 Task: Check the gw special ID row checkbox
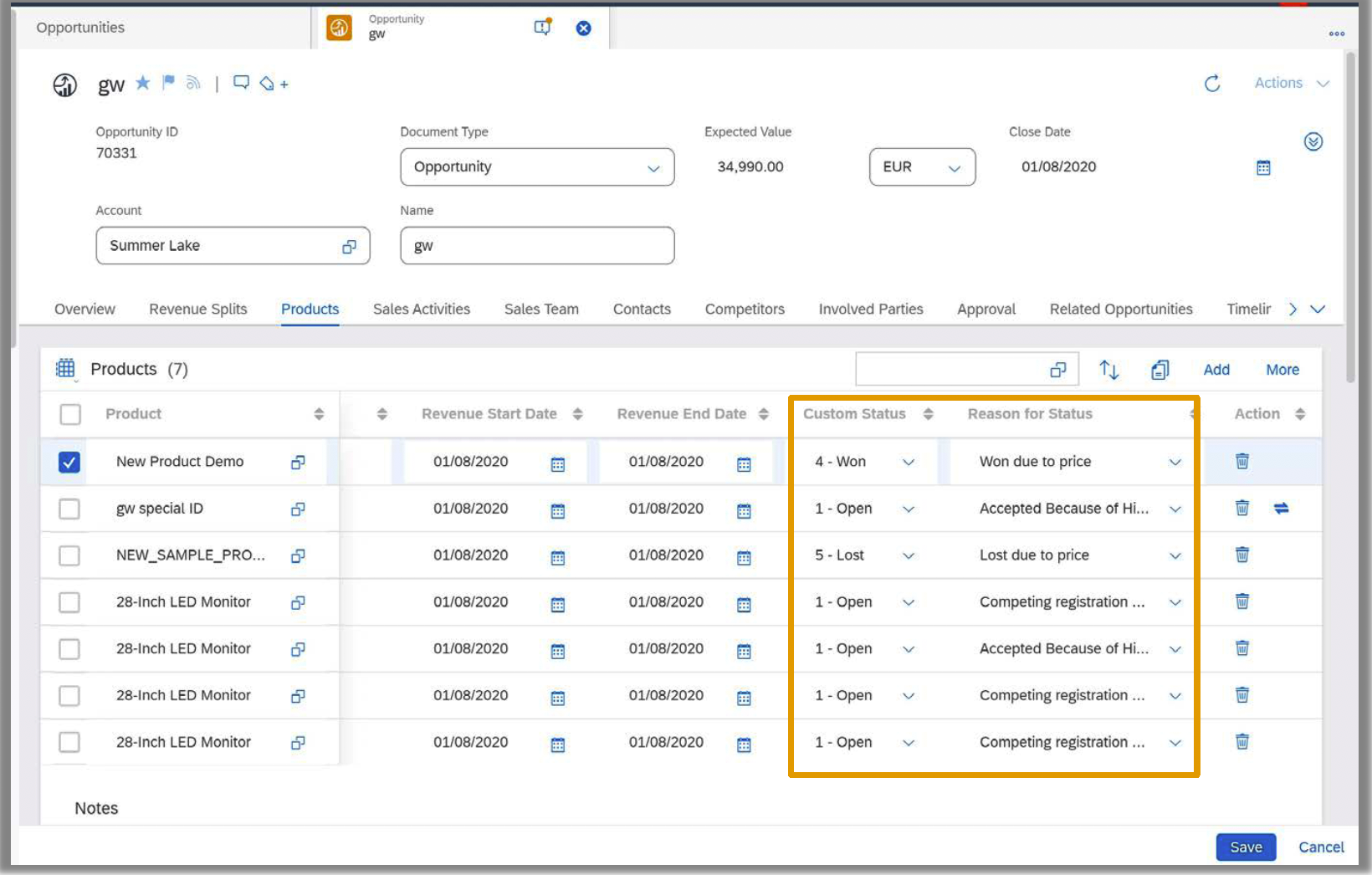click(69, 508)
